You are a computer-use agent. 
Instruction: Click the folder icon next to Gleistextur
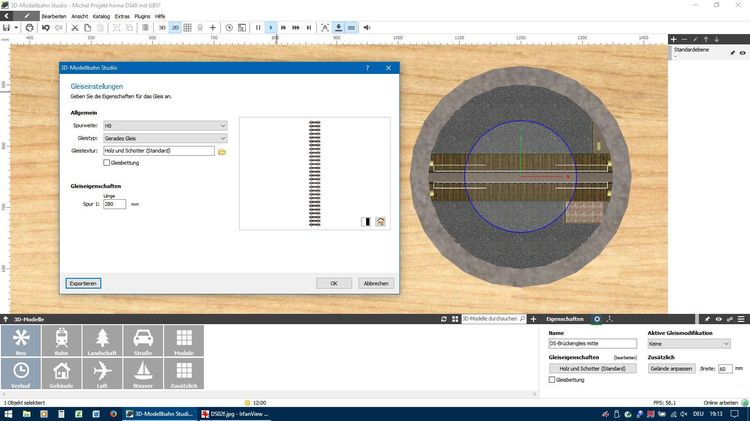pyautogui.click(x=221, y=152)
